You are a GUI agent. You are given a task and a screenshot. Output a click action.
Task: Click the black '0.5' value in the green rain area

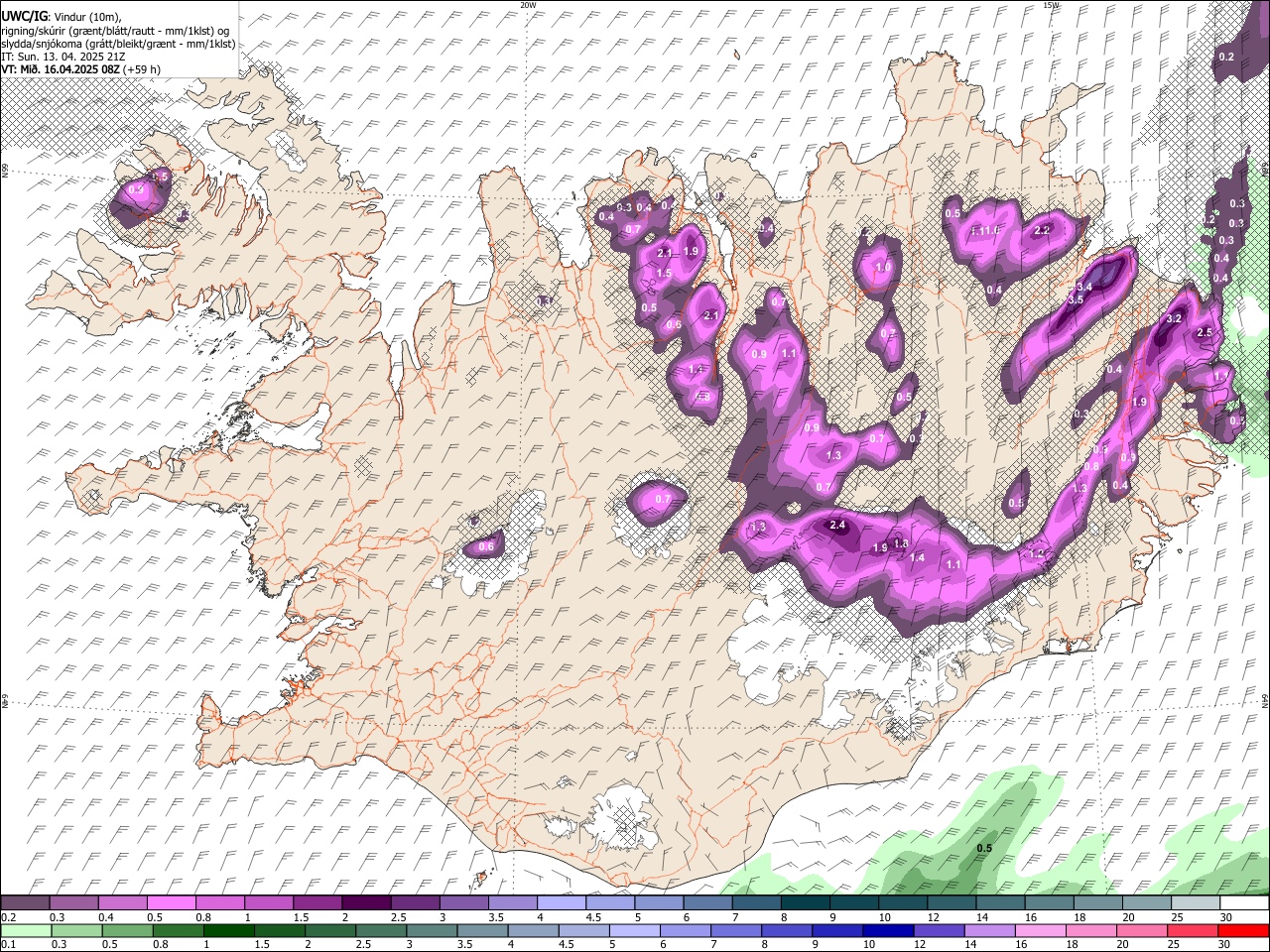[984, 849]
